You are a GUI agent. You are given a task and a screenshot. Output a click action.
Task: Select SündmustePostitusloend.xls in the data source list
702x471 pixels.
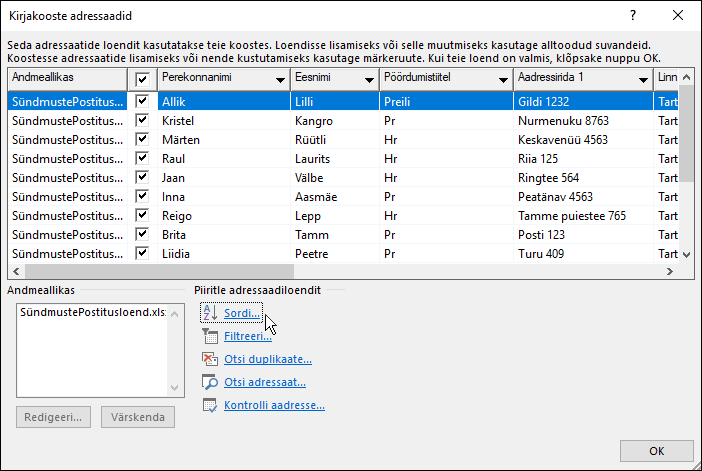point(93,312)
